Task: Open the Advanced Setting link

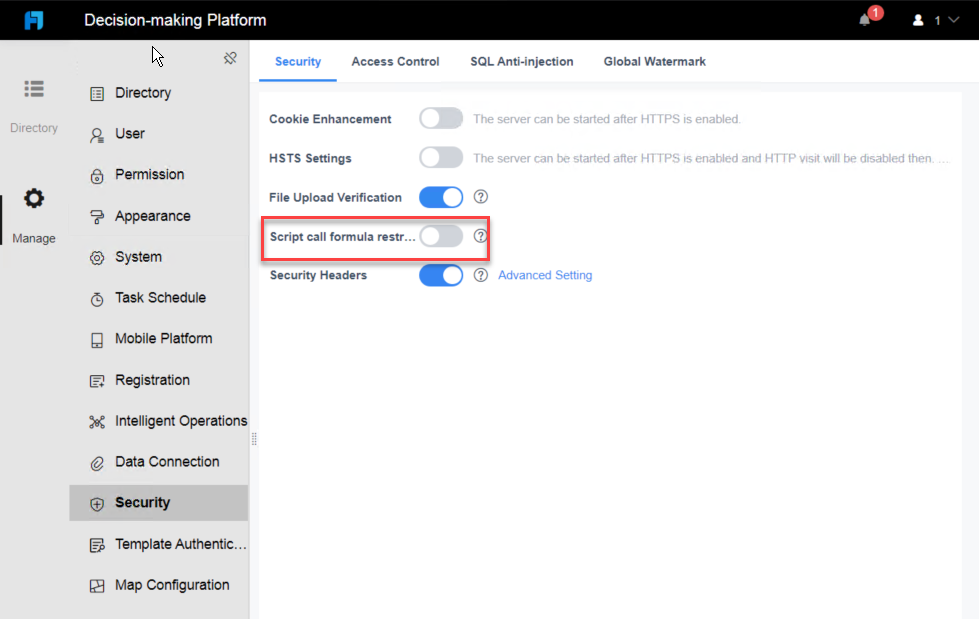Action: point(544,275)
